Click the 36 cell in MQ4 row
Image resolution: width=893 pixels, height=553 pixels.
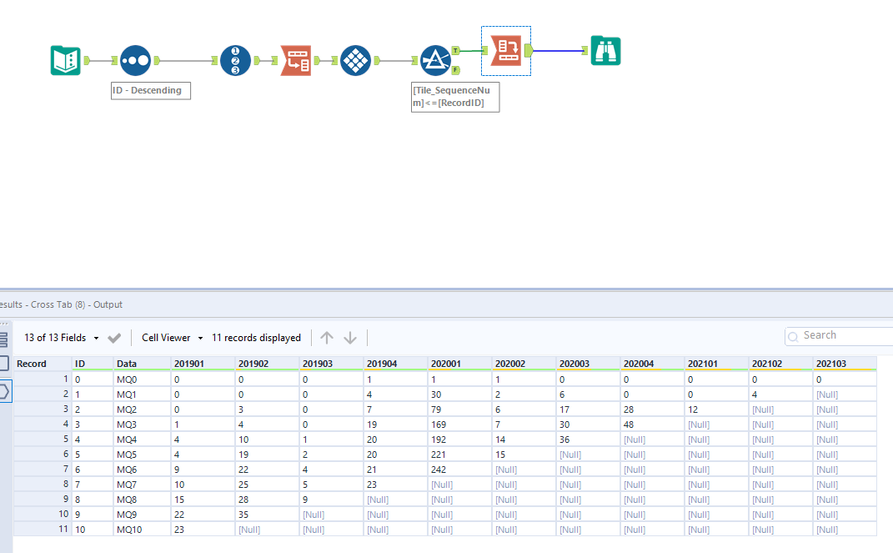pyautogui.click(x=588, y=439)
